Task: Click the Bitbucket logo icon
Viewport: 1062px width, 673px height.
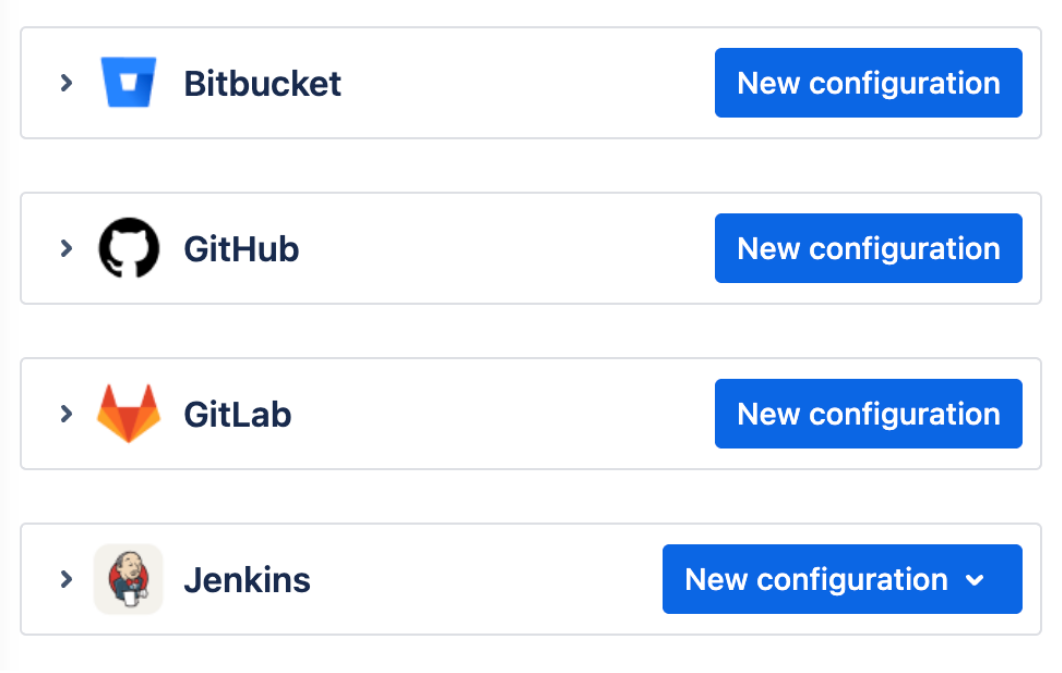Action: [129, 83]
